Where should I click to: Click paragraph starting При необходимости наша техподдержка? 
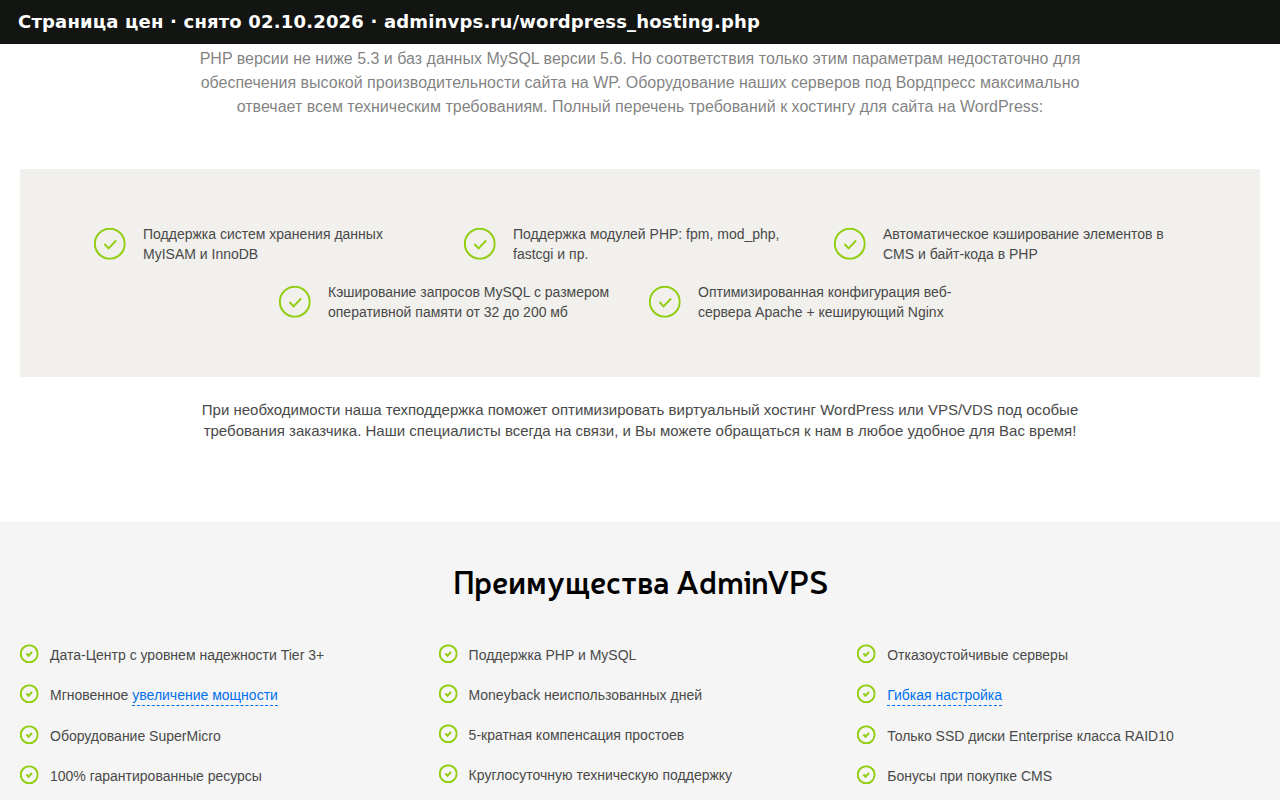pyautogui.click(x=640, y=421)
